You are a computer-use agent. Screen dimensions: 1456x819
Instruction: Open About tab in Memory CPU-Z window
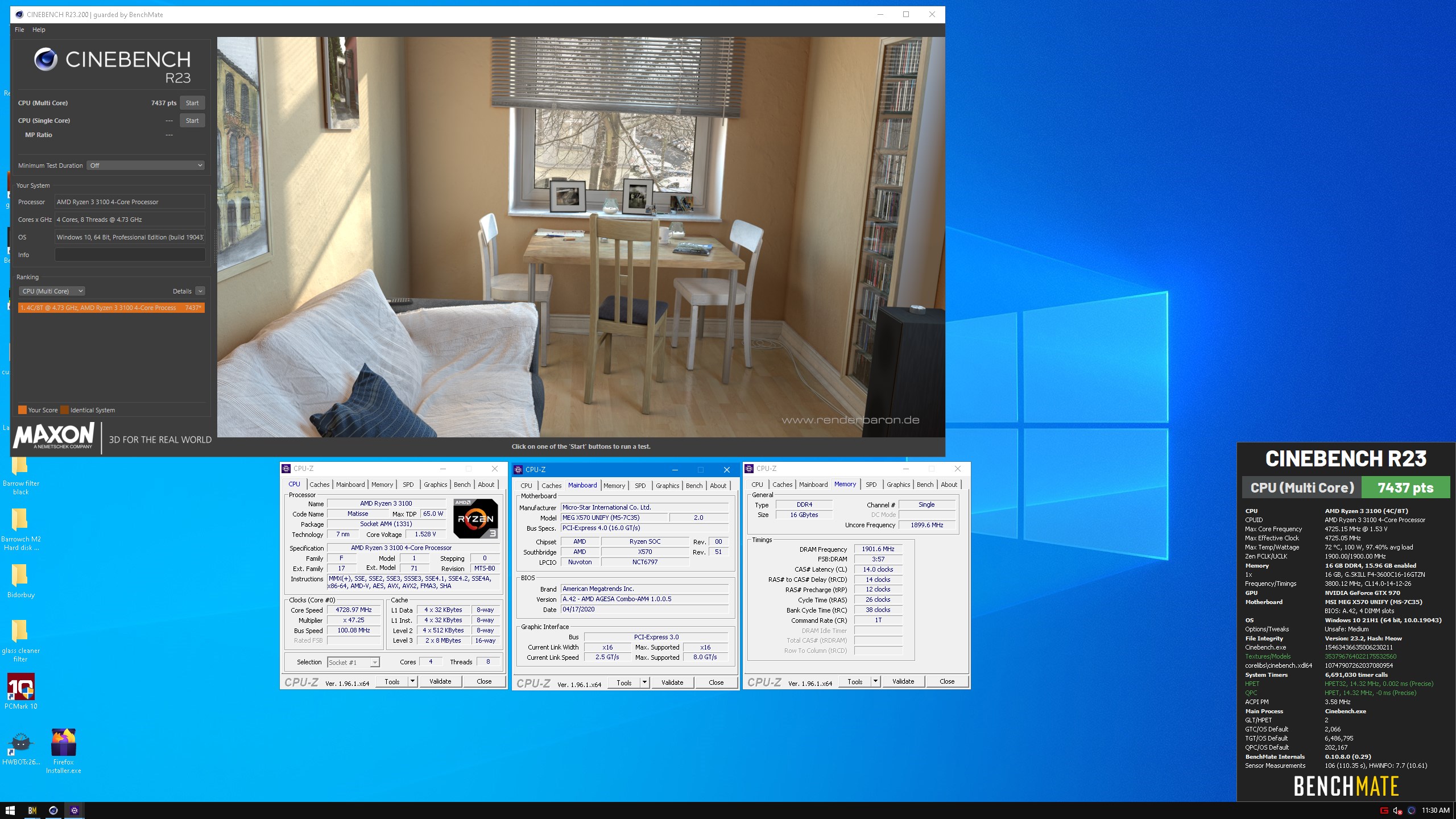[x=949, y=485]
